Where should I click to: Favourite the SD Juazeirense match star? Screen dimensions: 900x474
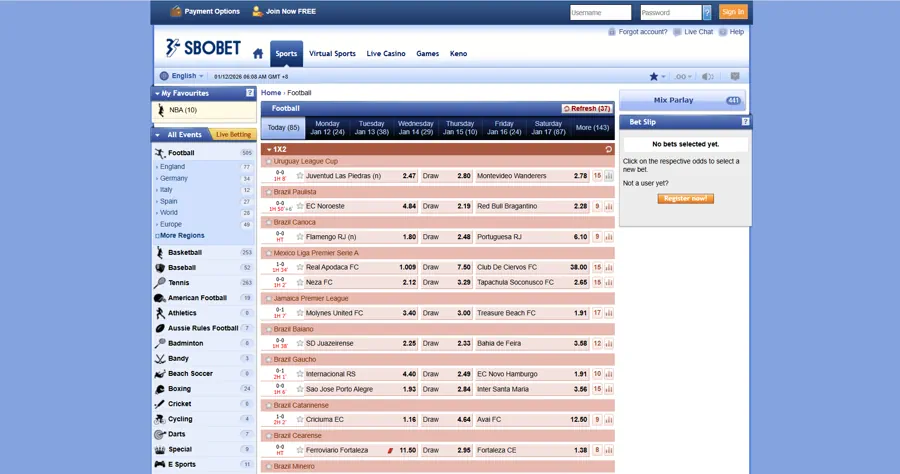click(300, 343)
